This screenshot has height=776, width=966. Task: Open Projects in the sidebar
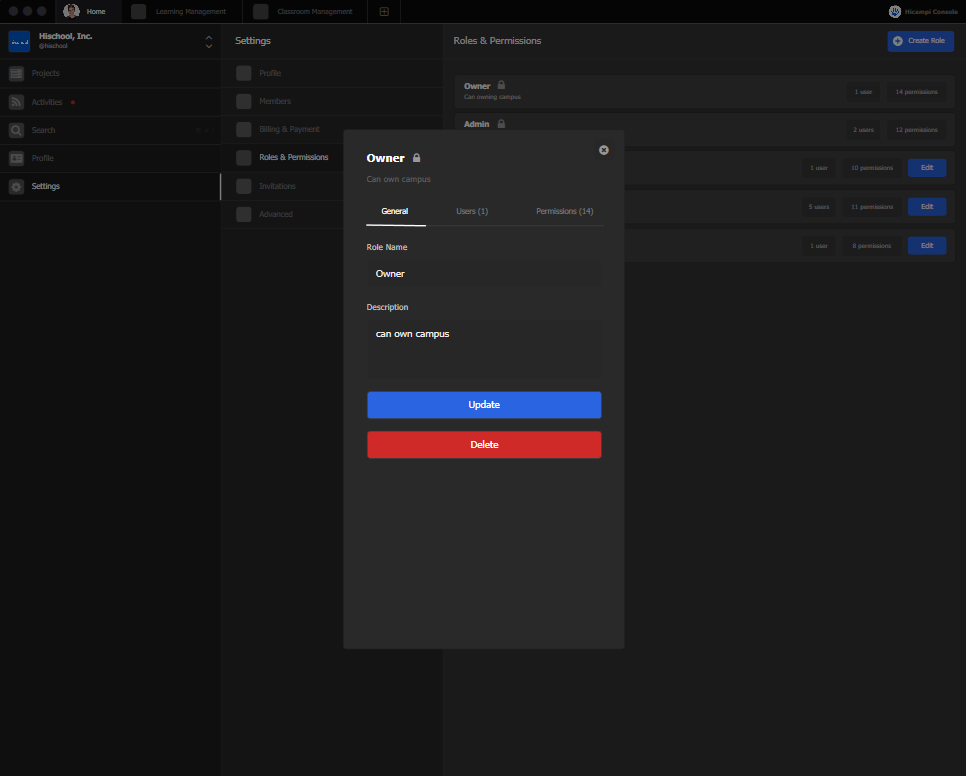click(x=45, y=74)
